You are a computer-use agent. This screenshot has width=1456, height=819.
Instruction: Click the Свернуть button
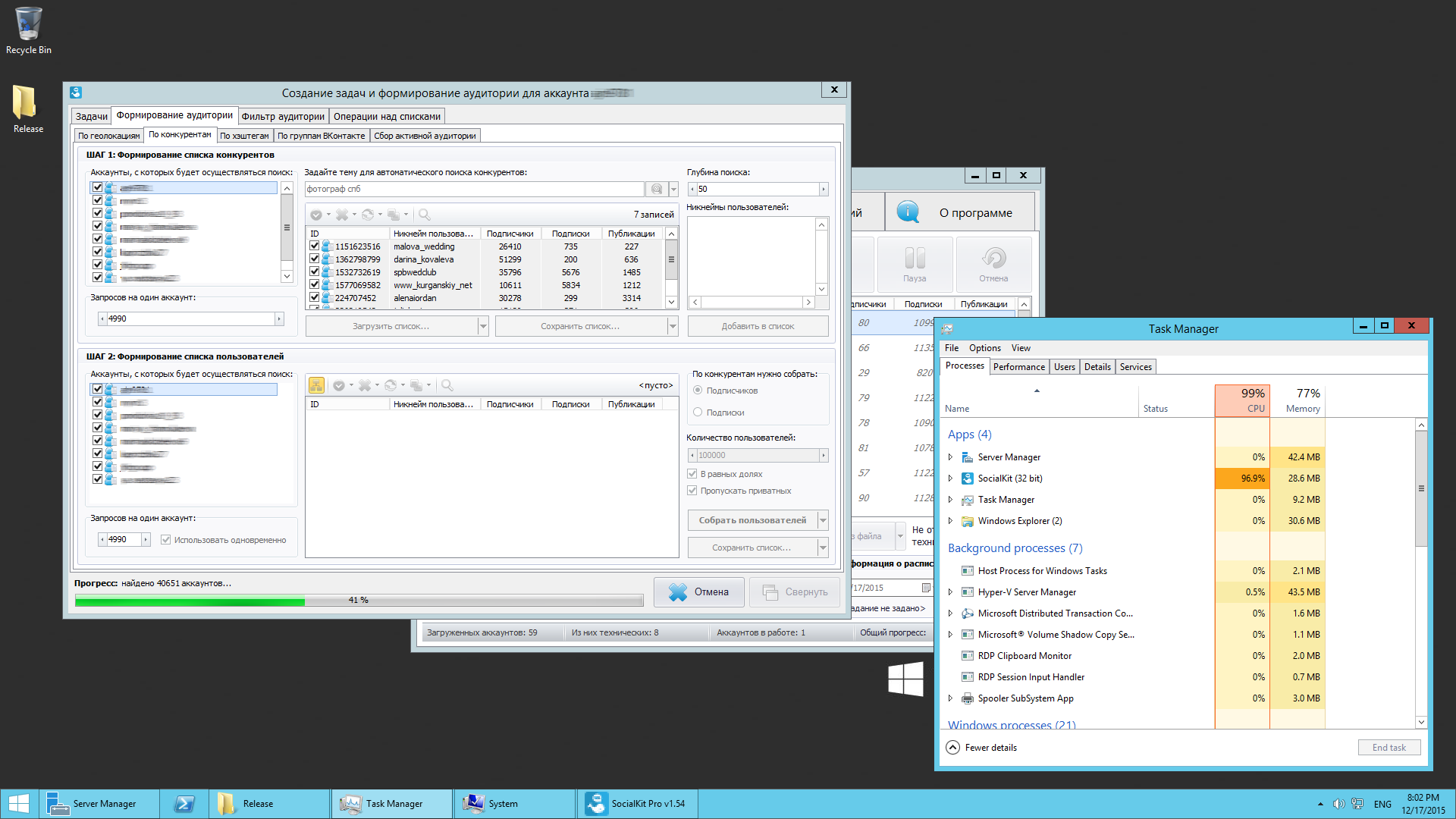point(794,592)
